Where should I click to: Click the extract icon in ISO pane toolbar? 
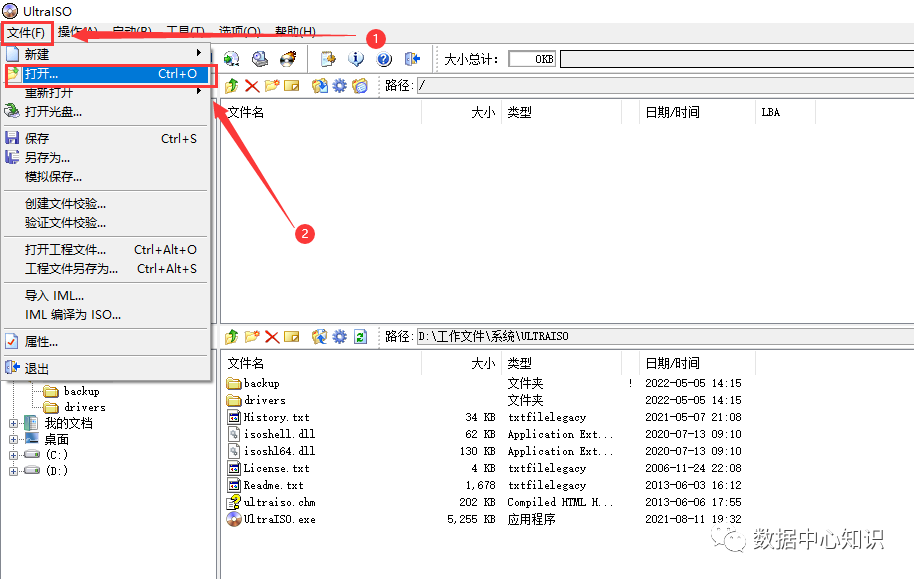(x=319, y=86)
